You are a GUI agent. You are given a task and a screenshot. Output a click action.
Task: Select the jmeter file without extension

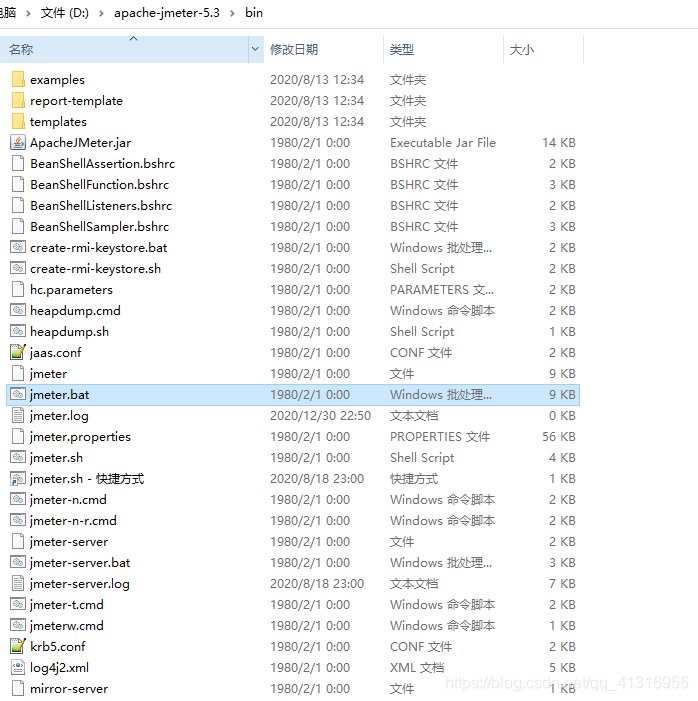click(x=48, y=374)
